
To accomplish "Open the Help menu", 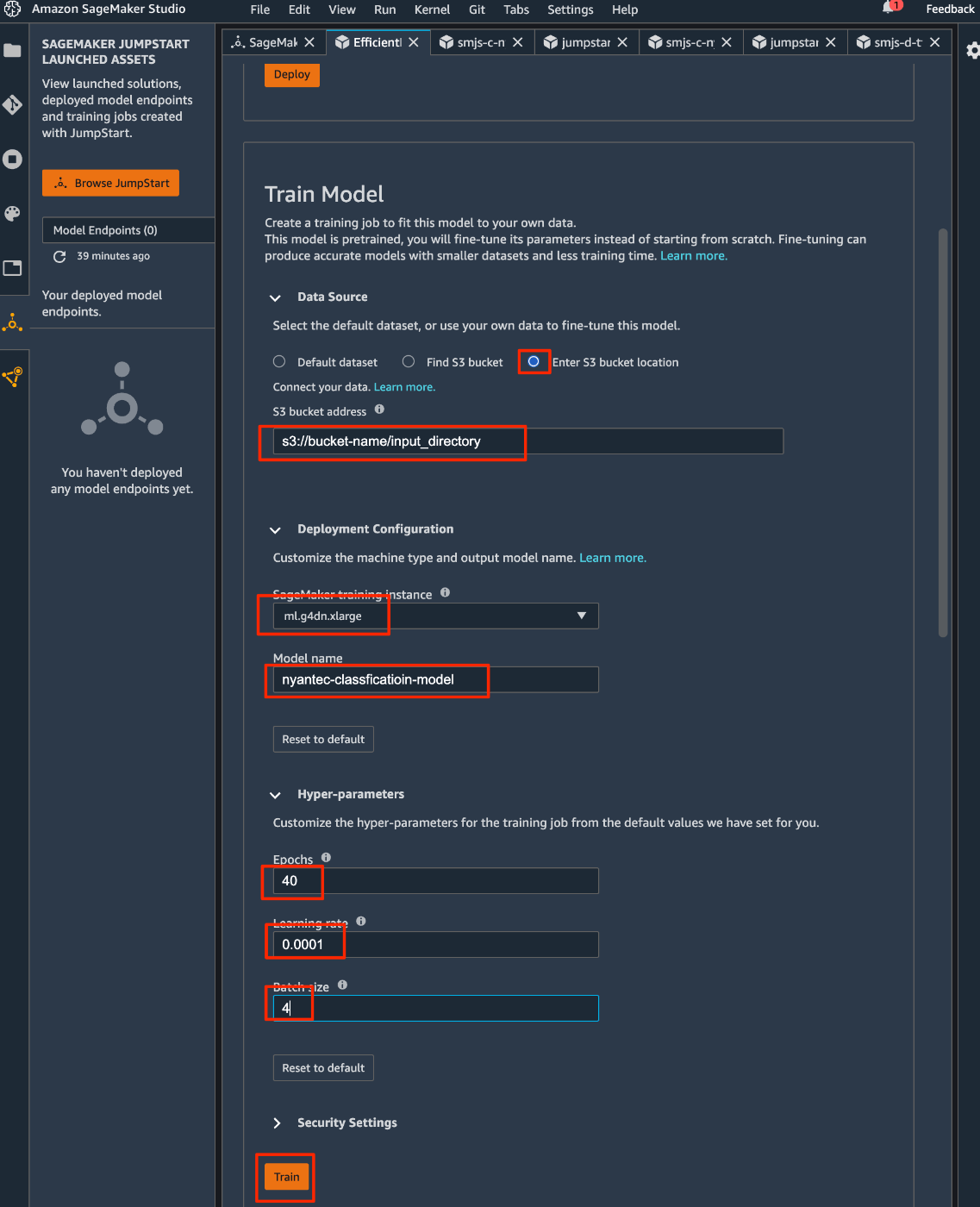I will (625, 9).
